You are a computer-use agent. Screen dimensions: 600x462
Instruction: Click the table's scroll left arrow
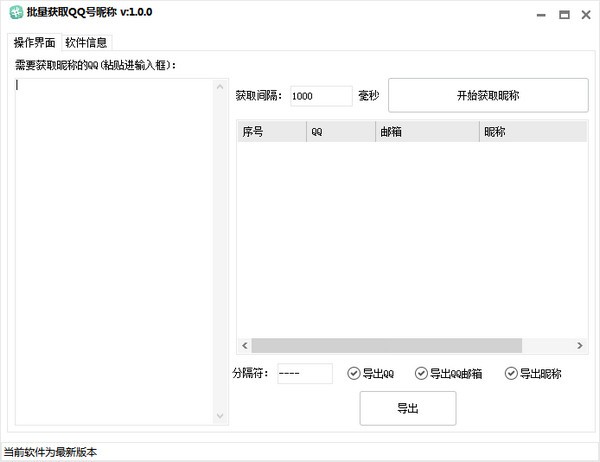click(244, 346)
